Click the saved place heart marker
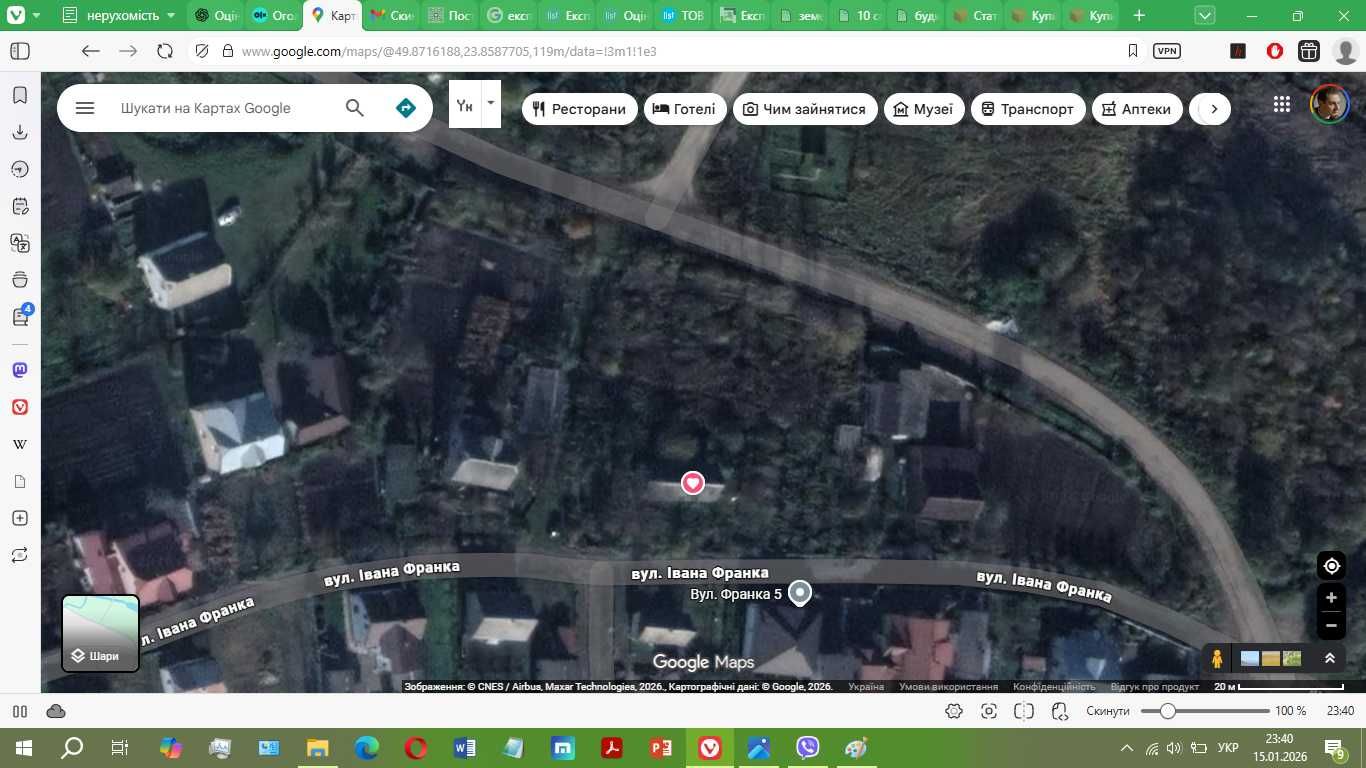The height and width of the screenshot is (768, 1366). (692, 483)
